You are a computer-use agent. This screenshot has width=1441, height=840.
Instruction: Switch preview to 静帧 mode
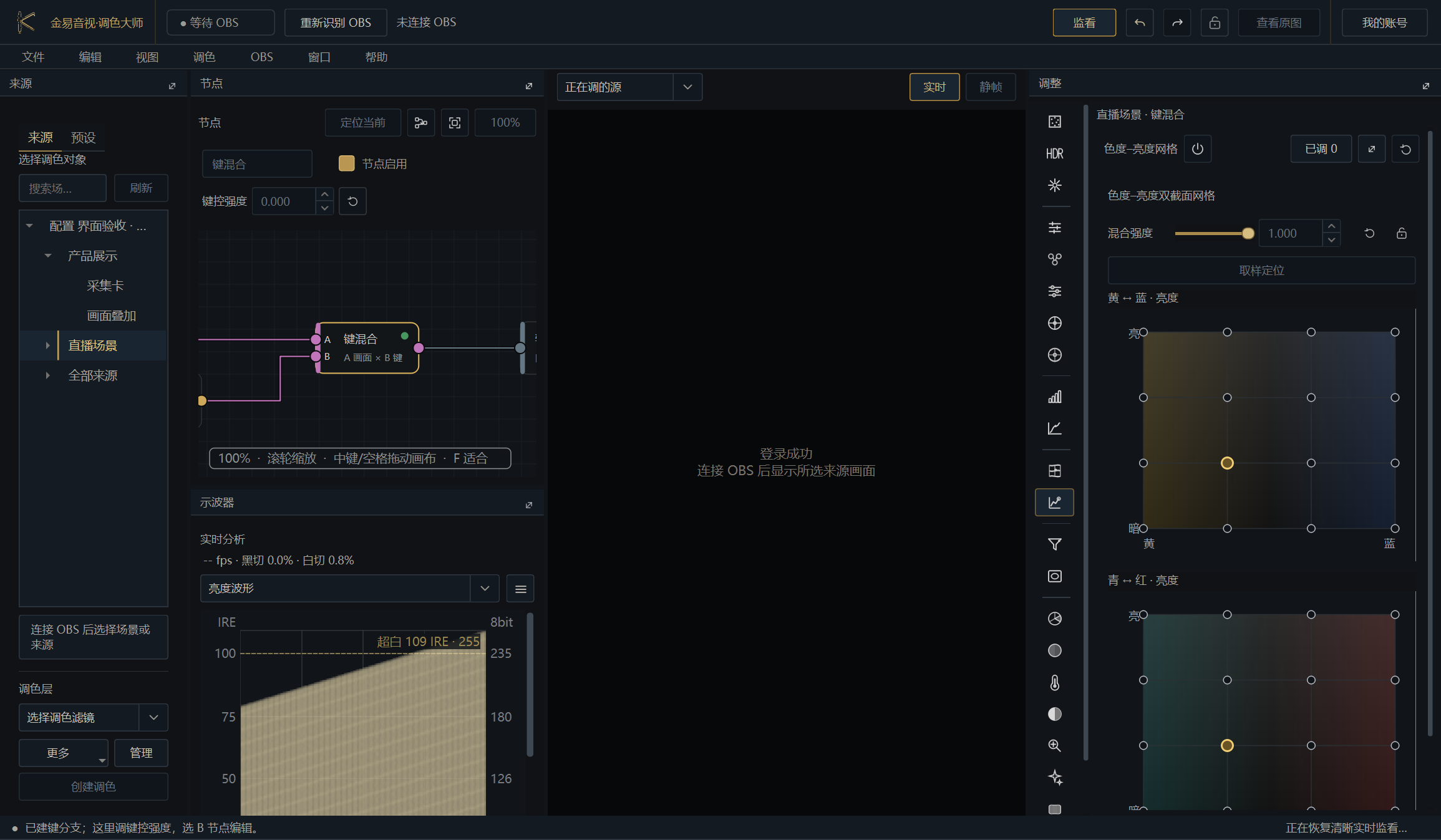pos(991,87)
